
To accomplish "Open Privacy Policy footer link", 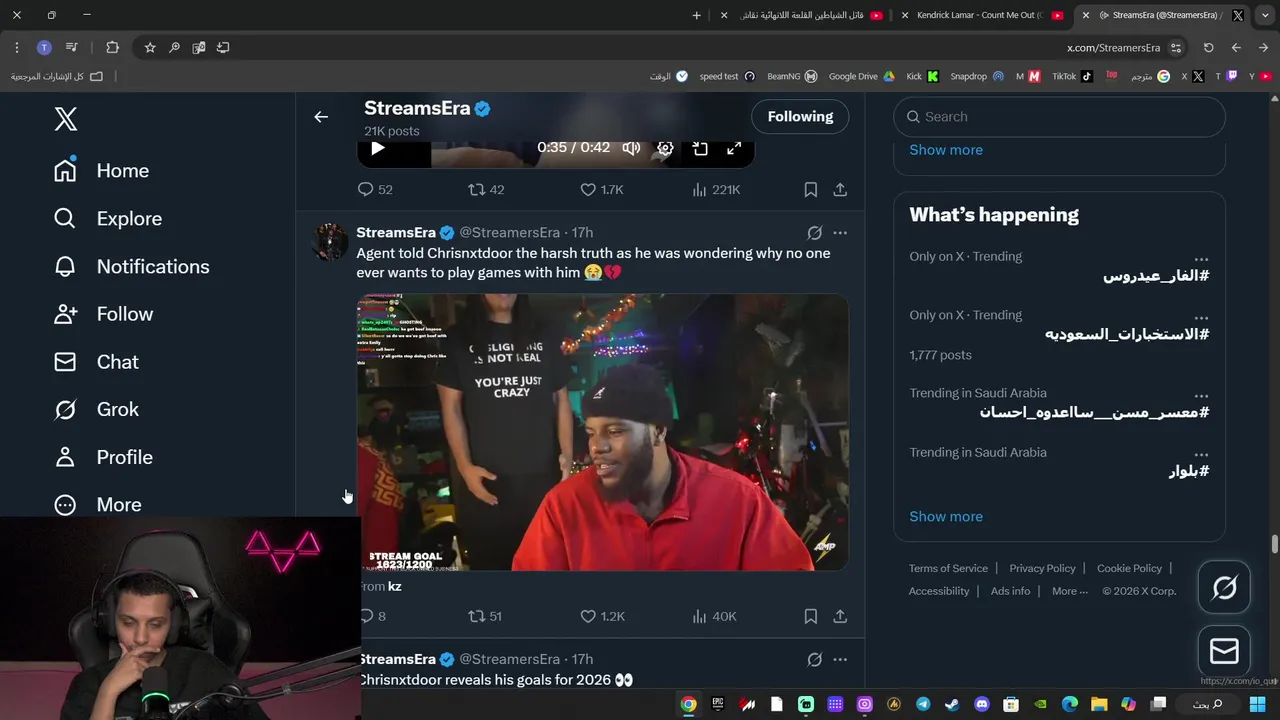I will tap(1042, 568).
